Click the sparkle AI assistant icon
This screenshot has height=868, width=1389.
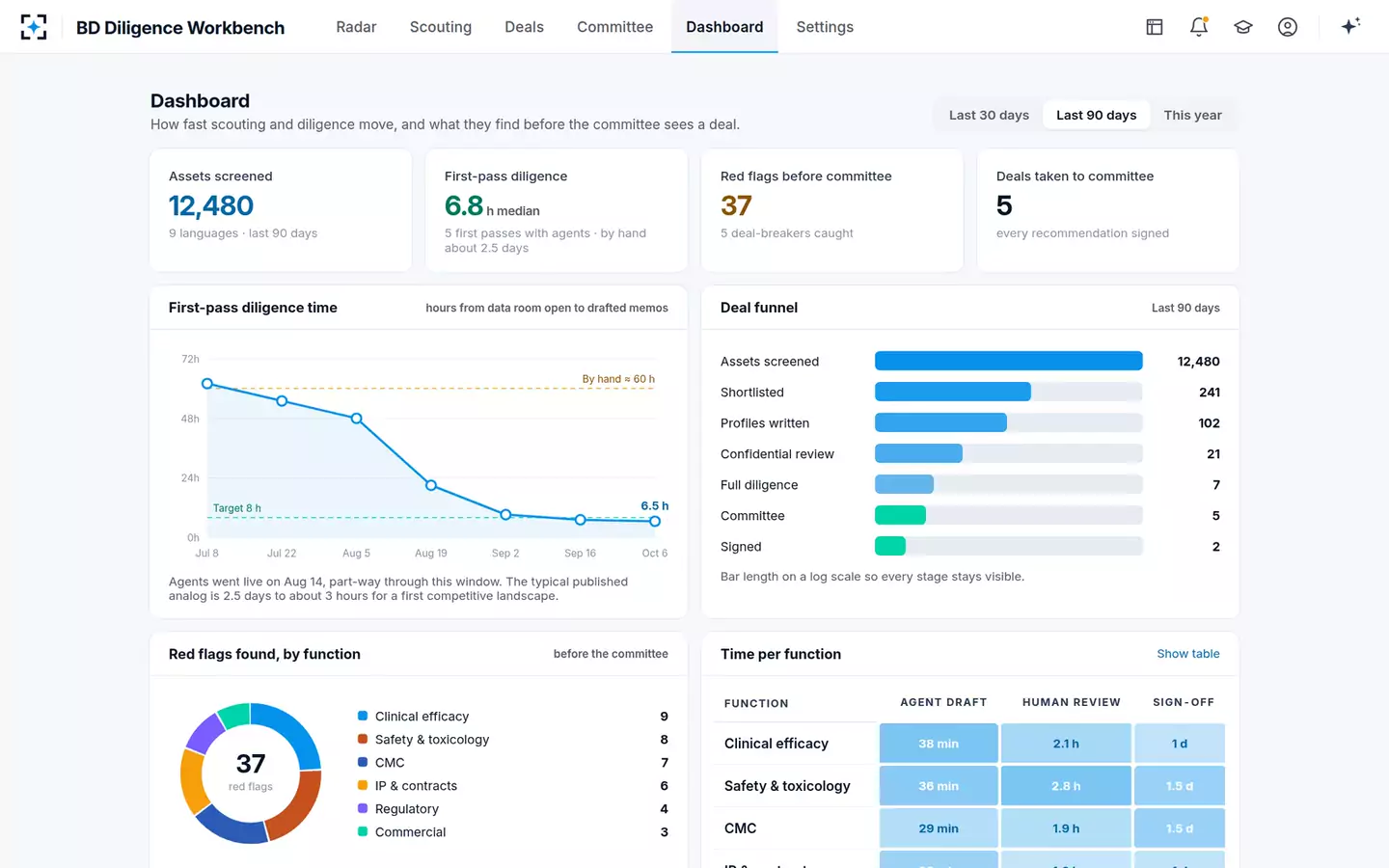[1350, 27]
